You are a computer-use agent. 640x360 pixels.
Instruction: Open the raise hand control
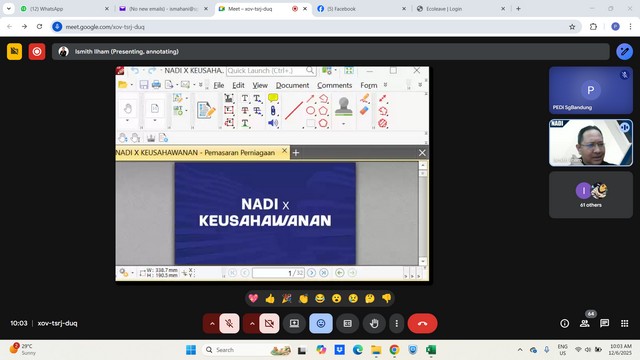pos(374,323)
